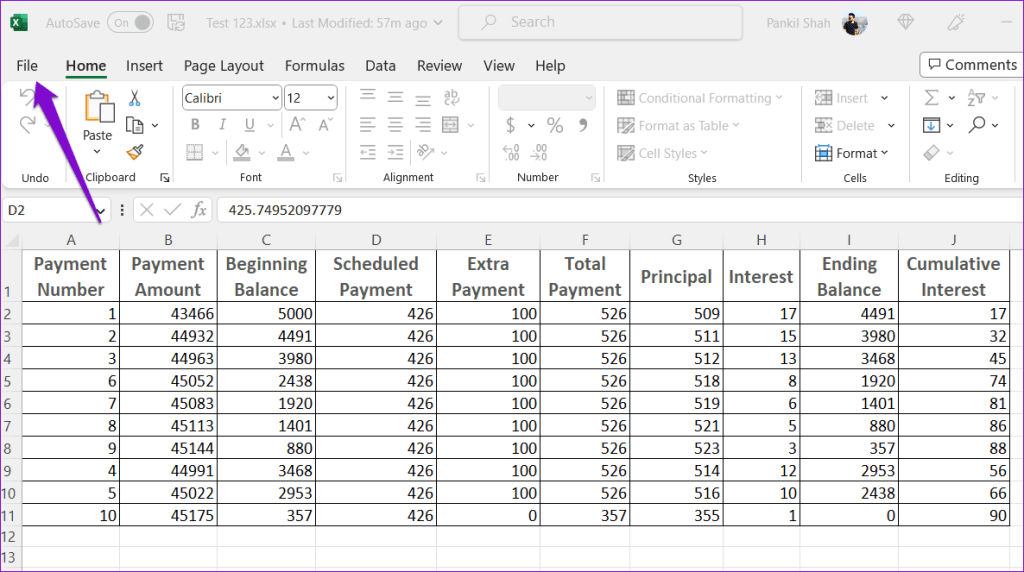Click the Percent Style icon
Viewport: 1024px width, 572px height.
click(555, 125)
